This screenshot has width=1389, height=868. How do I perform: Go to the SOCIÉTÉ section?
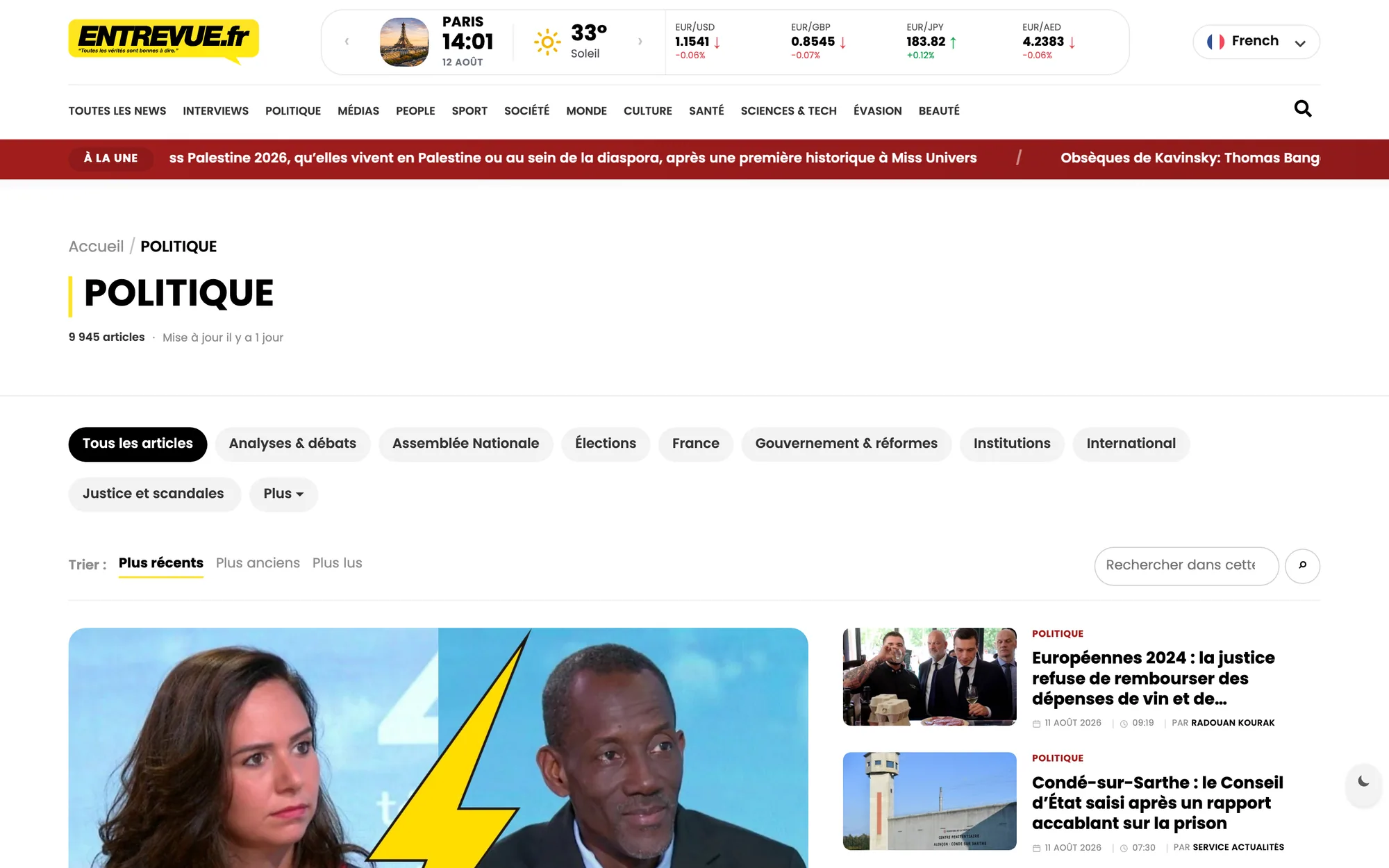coord(526,111)
